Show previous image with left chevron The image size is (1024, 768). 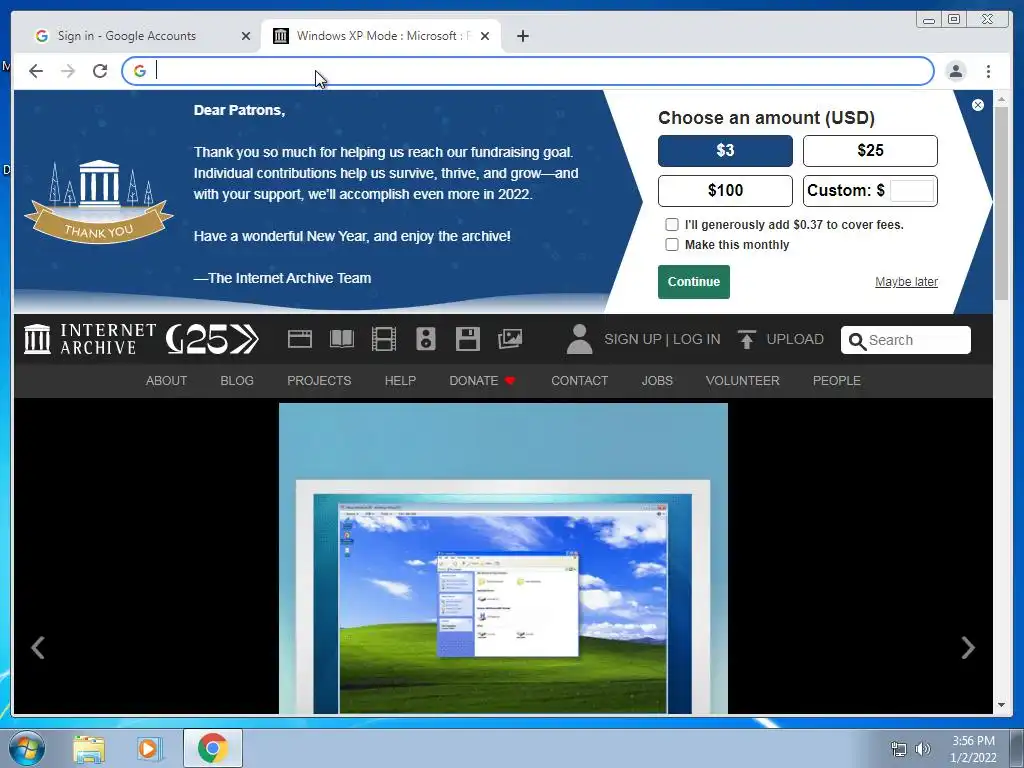[38, 648]
